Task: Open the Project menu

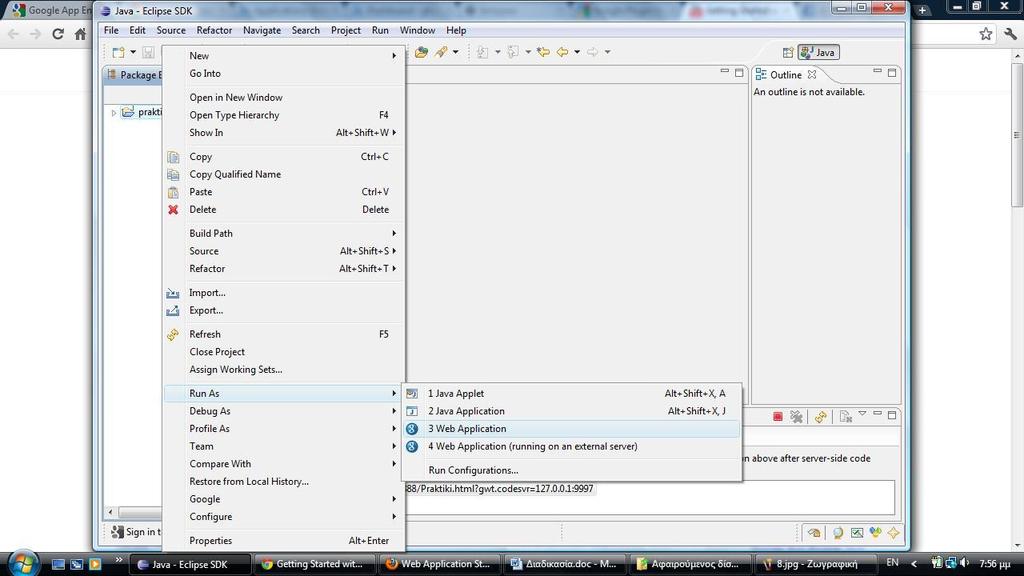Action: [345, 30]
